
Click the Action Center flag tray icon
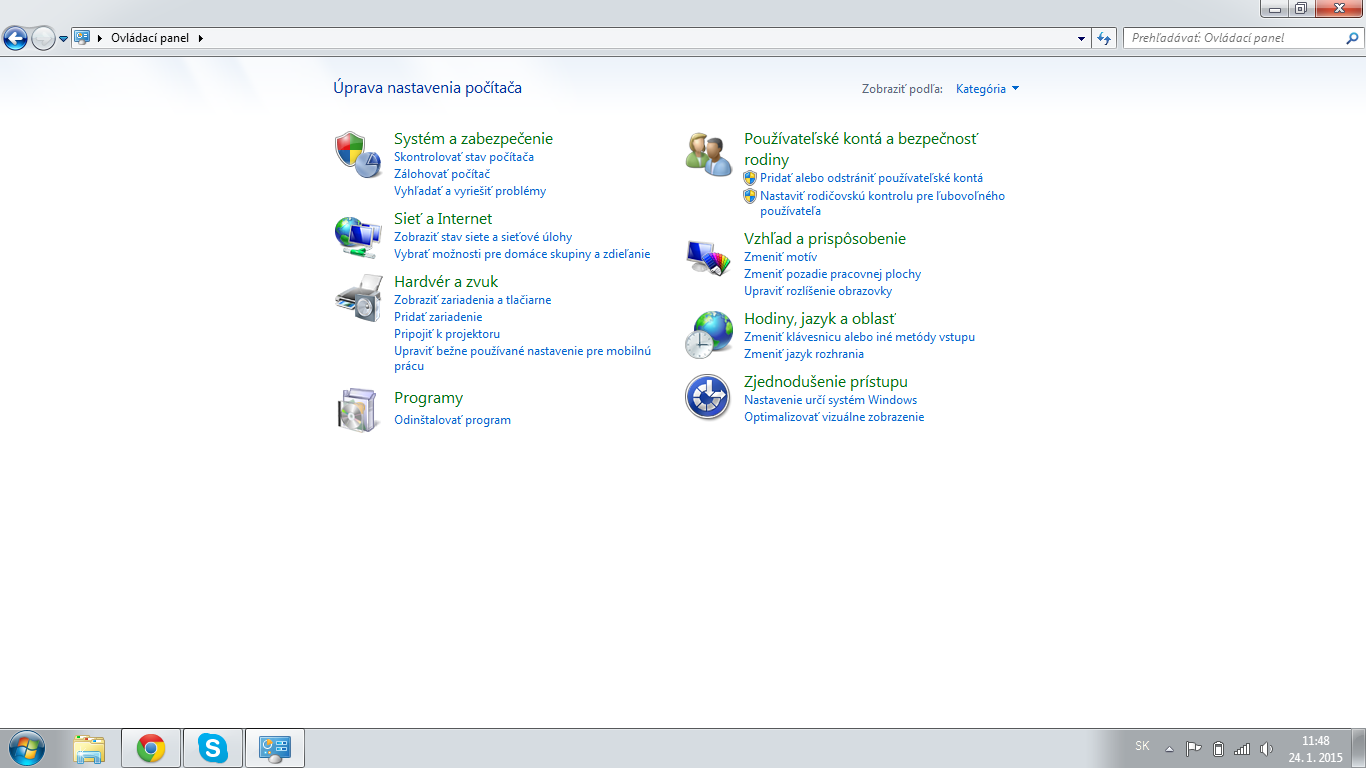(x=1194, y=748)
